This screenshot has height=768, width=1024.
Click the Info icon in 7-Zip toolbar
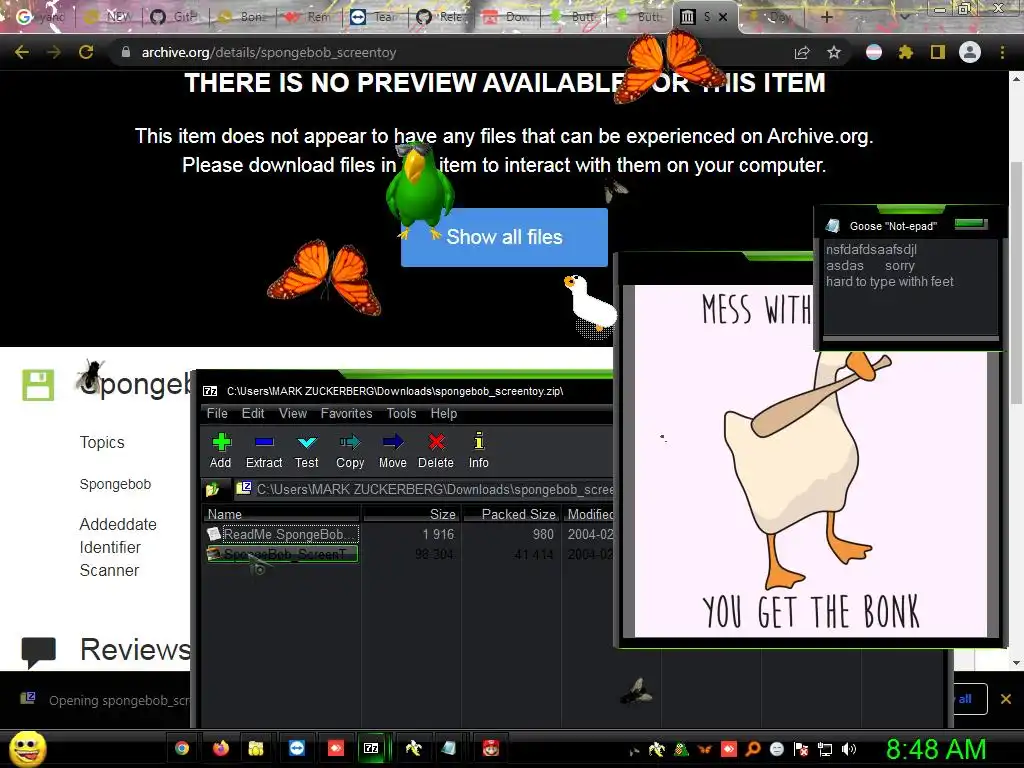(x=479, y=441)
